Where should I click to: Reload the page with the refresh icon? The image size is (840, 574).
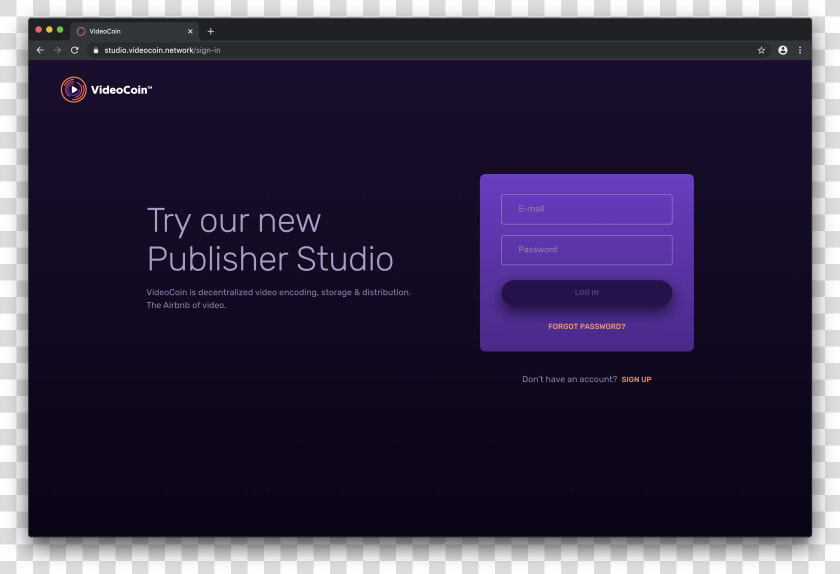74,50
